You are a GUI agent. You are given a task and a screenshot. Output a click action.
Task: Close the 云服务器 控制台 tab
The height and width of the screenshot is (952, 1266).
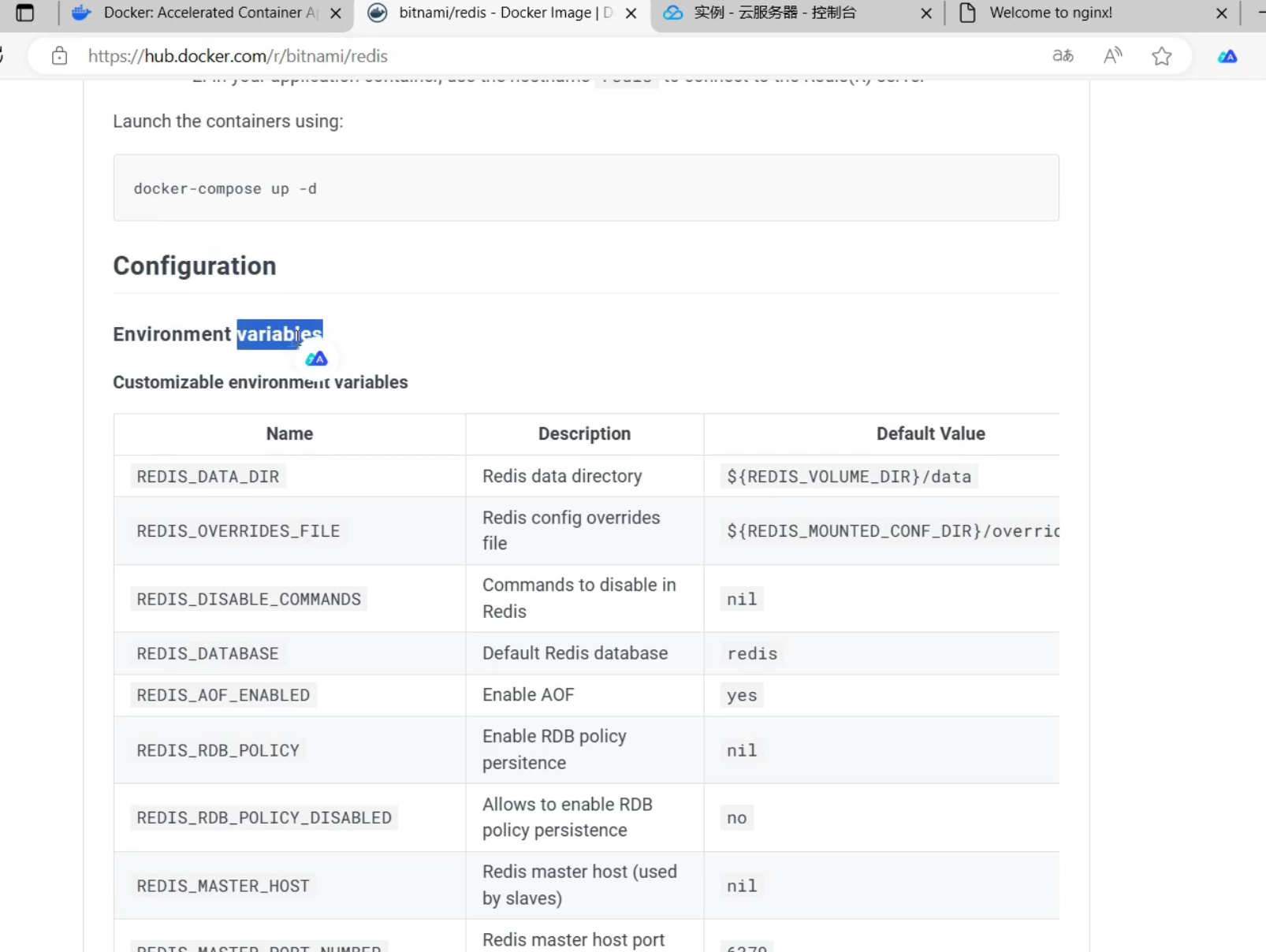[x=926, y=13]
